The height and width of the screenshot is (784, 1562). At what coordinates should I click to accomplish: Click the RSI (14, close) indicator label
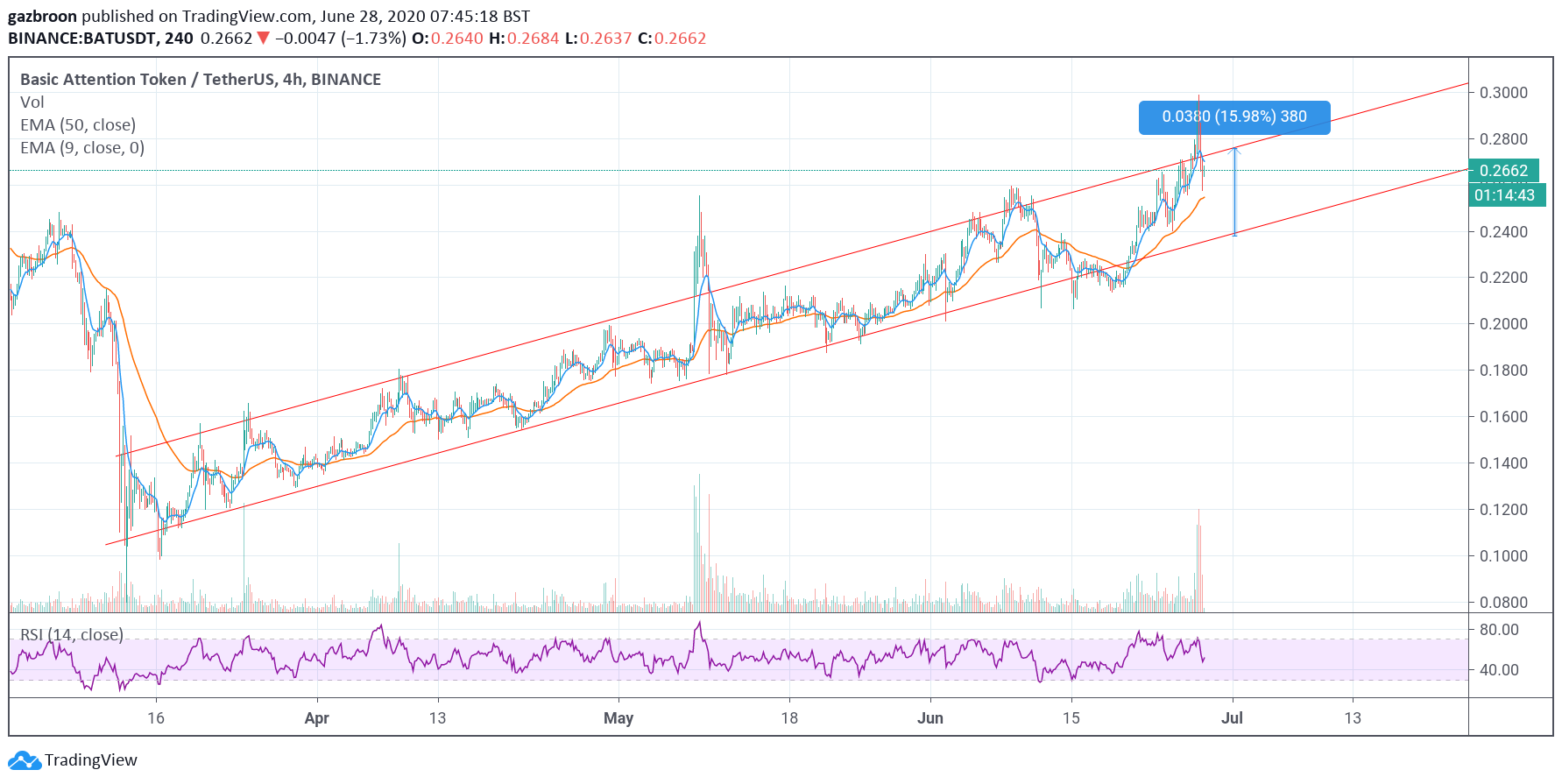(72, 634)
